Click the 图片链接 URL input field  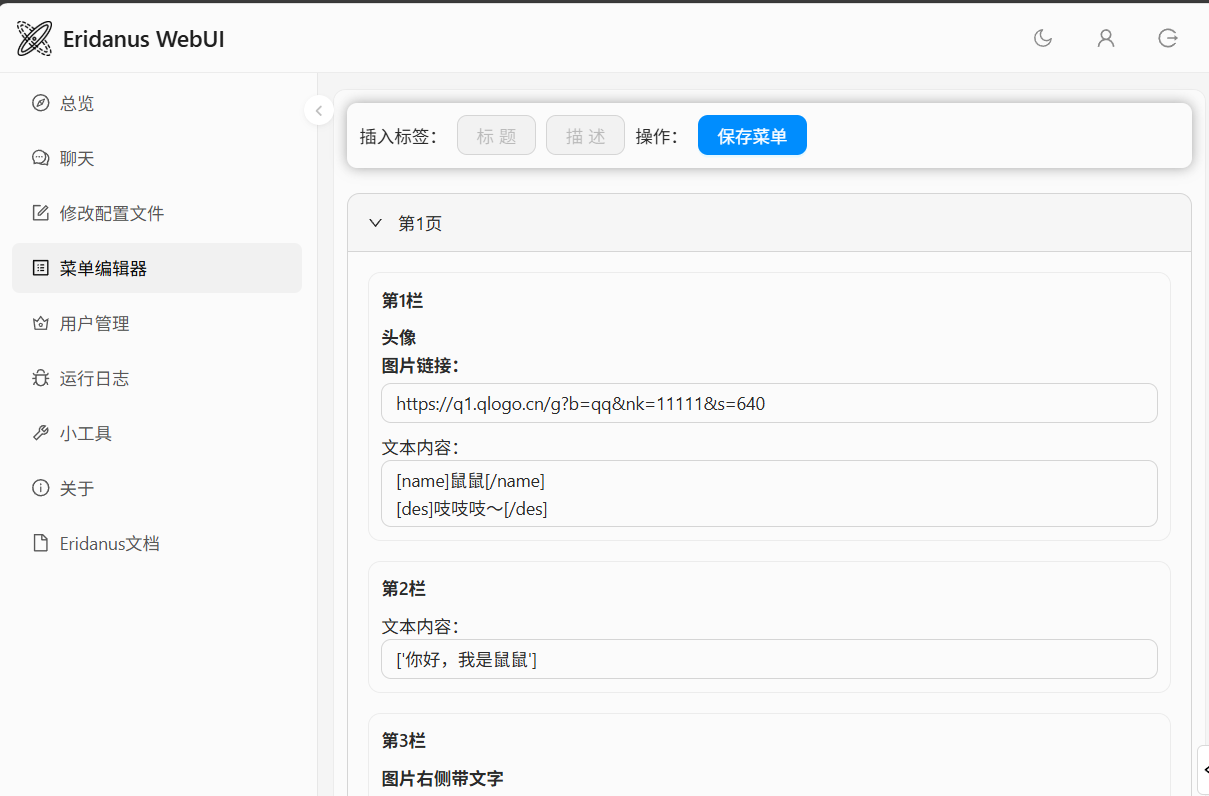[768, 403]
